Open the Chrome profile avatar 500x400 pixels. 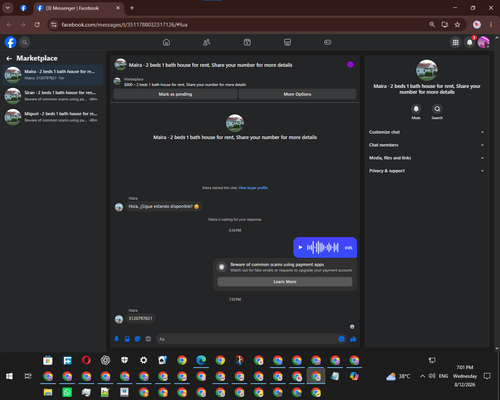coord(477,24)
